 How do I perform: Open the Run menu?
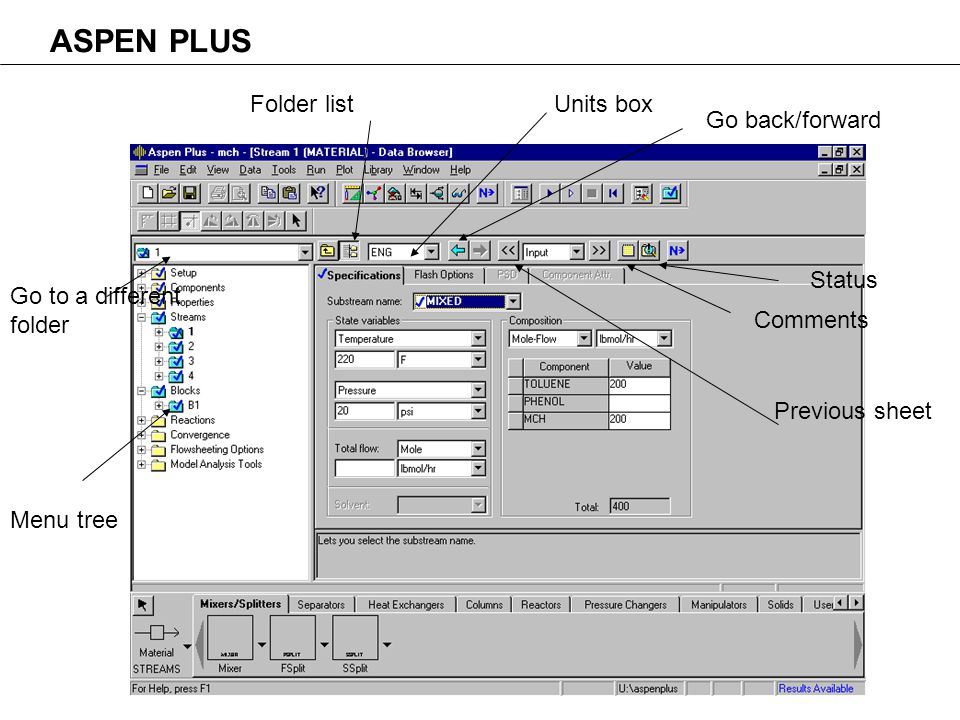coord(316,170)
